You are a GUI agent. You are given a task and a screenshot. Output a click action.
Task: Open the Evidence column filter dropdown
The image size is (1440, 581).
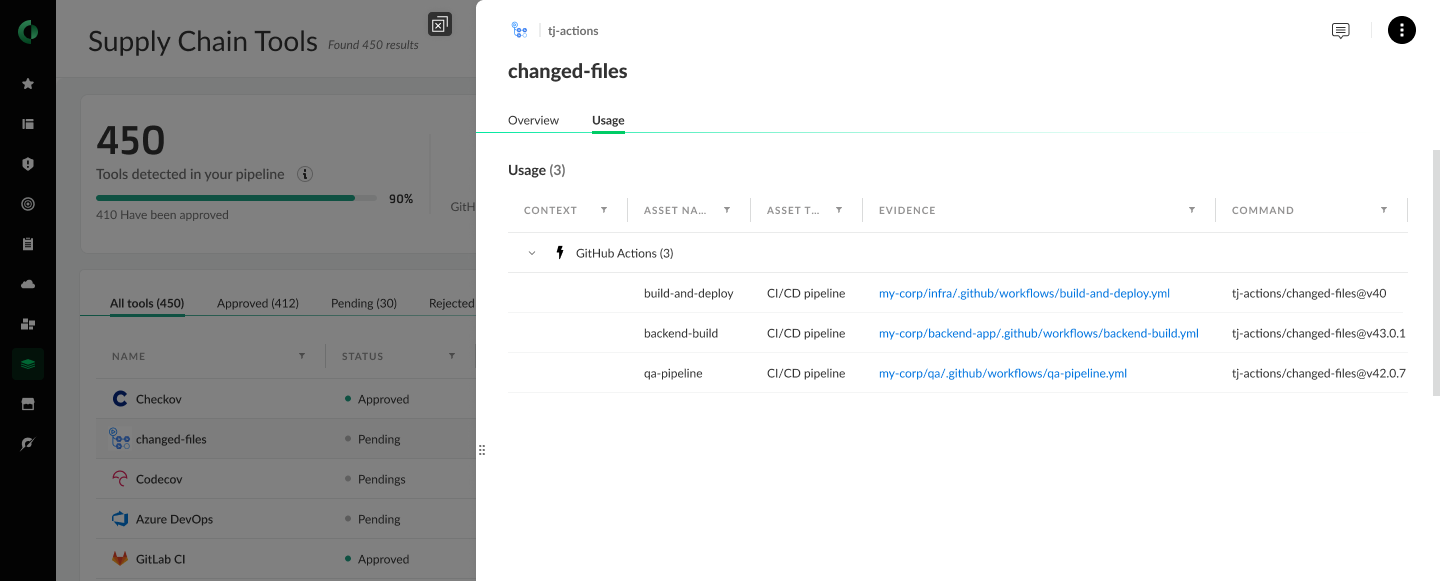coord(1192,210)
